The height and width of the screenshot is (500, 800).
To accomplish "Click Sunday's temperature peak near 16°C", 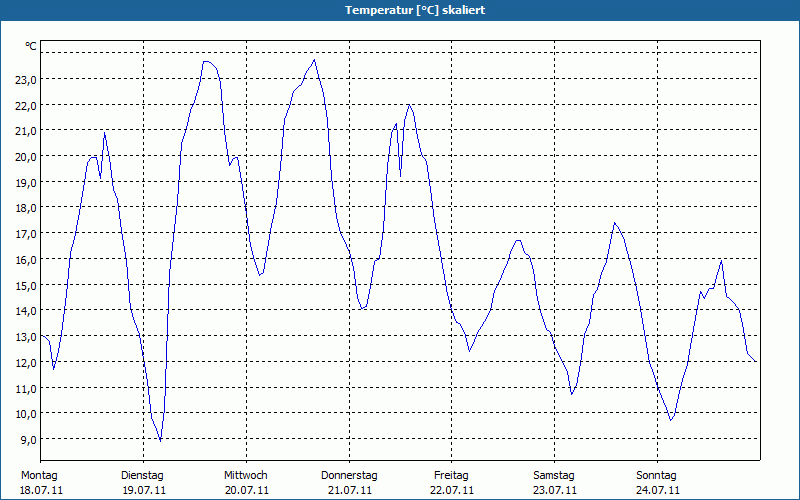I will [721, 261].
